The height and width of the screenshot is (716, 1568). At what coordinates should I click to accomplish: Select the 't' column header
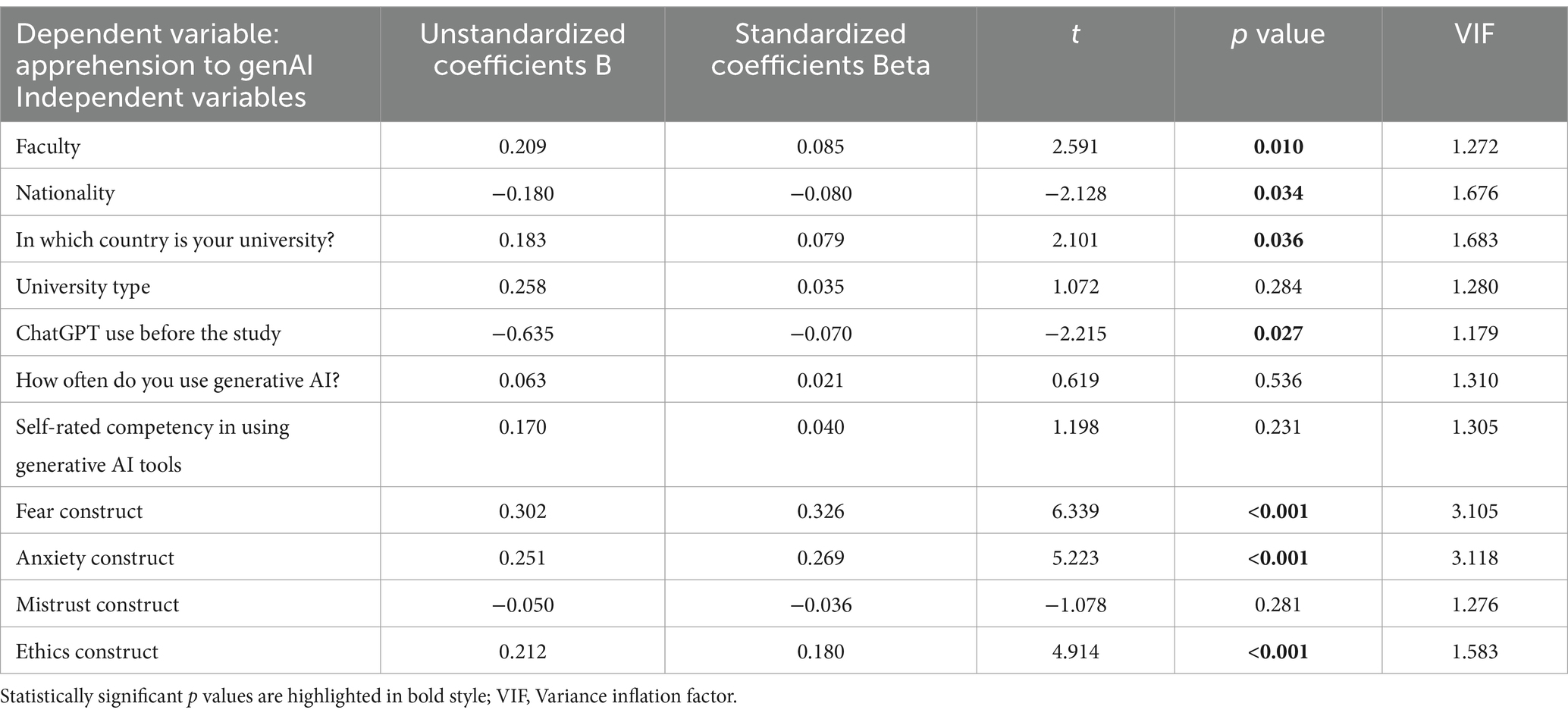1074,34
